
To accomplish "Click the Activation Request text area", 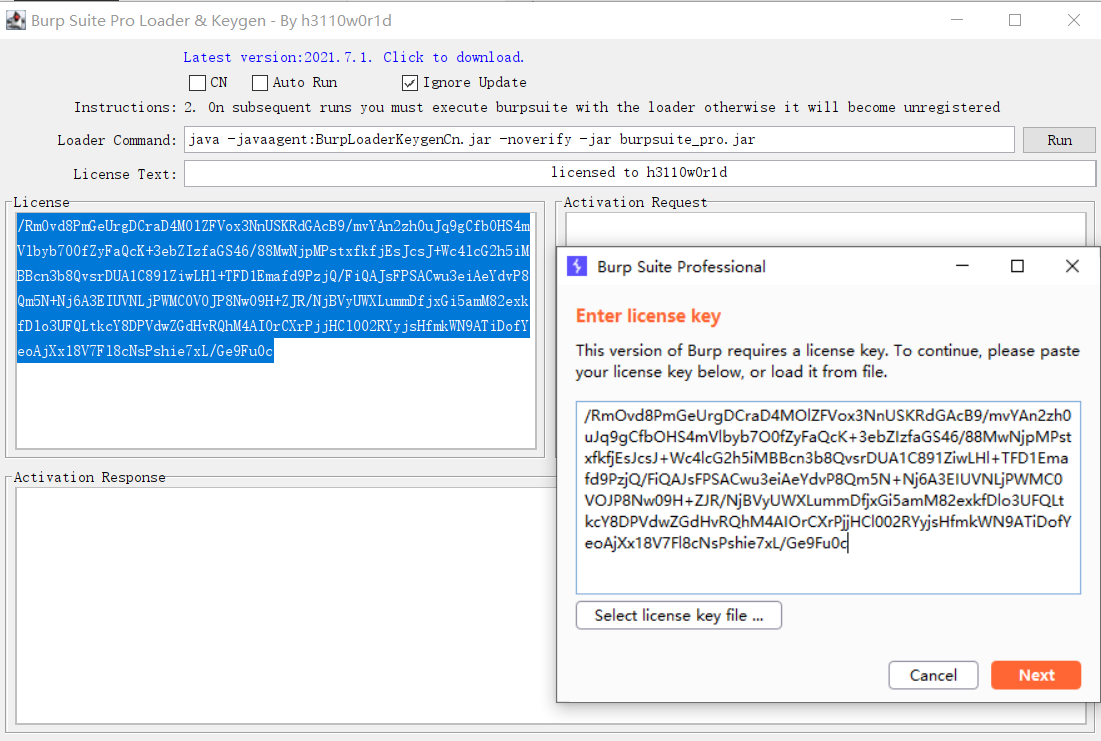I will pos(826,230).
